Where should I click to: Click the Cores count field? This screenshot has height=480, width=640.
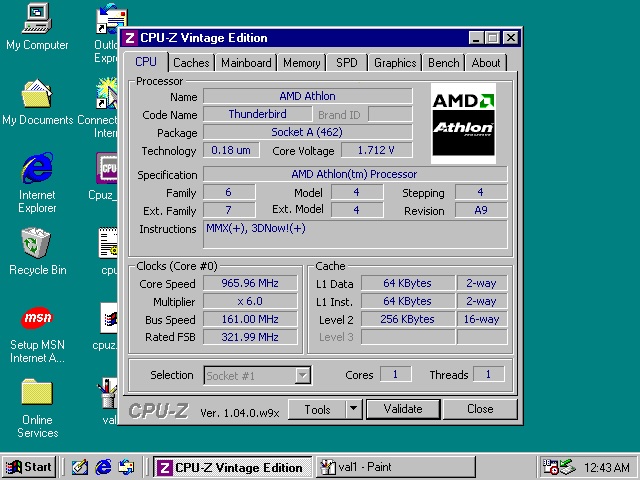tap(396, 374)
